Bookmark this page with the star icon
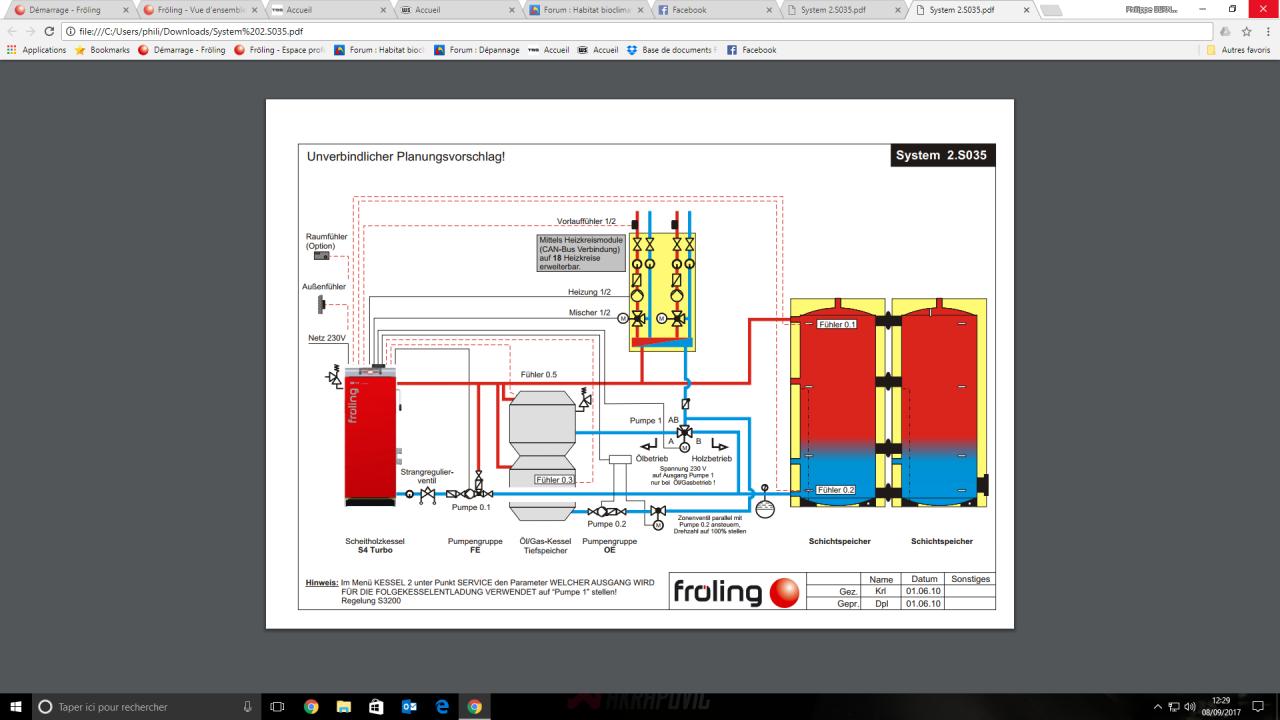This screenshot has width=1280, height=720. tap(1246, 31)
